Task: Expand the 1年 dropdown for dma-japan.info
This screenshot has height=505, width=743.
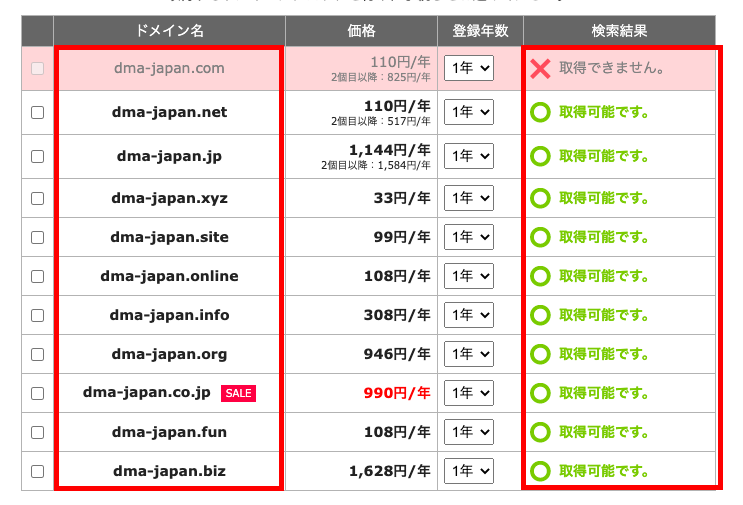Action: coord(469,315)
